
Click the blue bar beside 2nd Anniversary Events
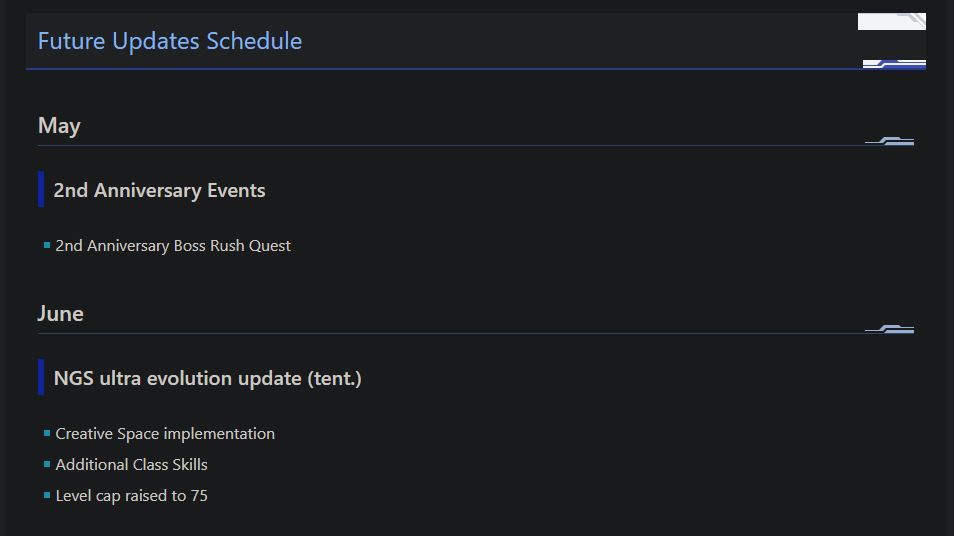(41, 189)
